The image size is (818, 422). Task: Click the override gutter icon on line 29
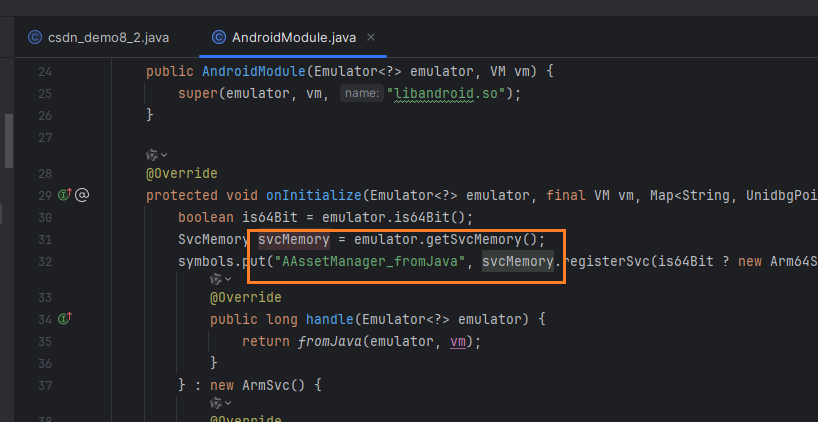point(65,195)
